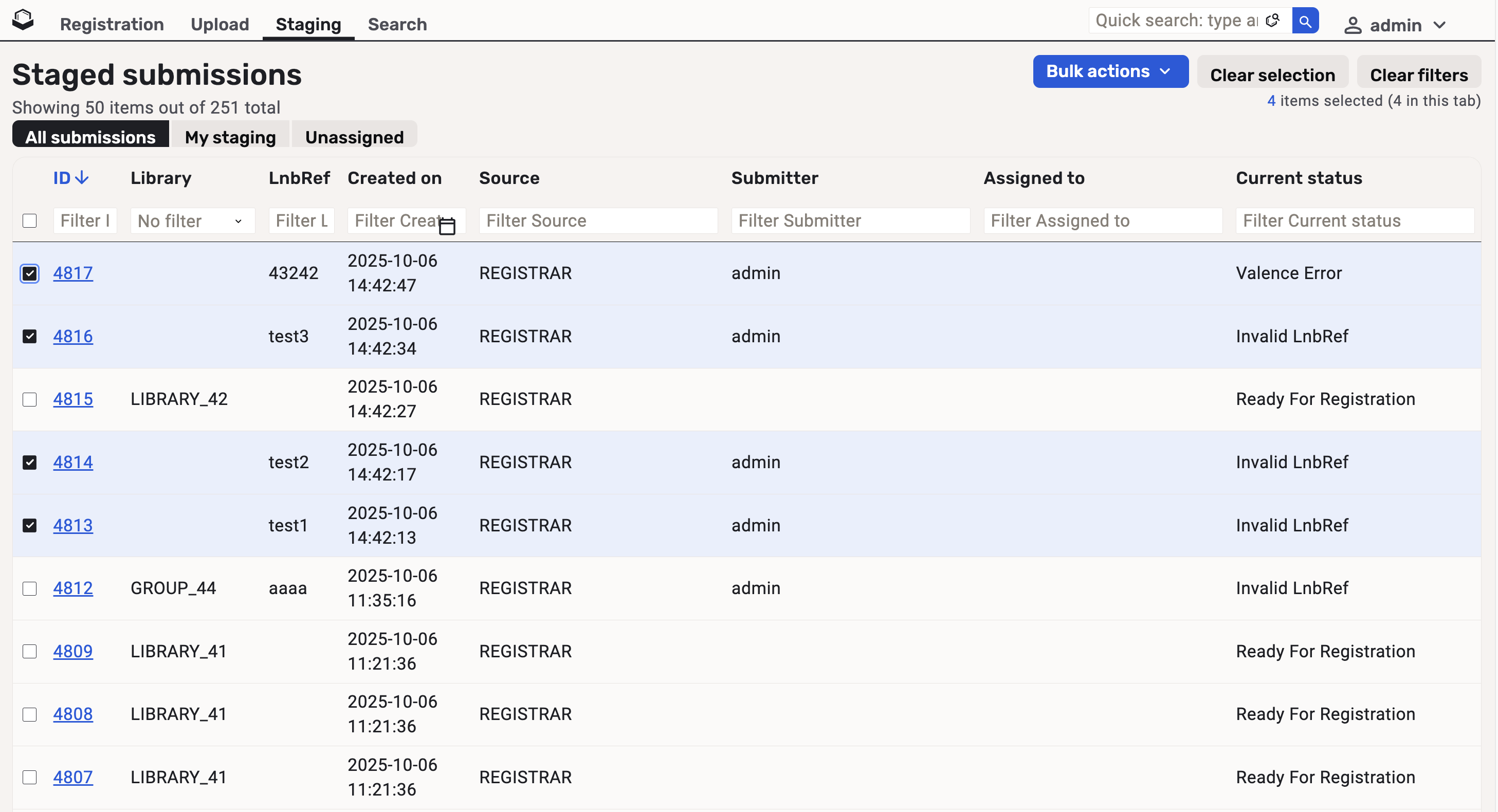
Task: Expand the admin account menu chevron
Action: tap(1440, 26)
